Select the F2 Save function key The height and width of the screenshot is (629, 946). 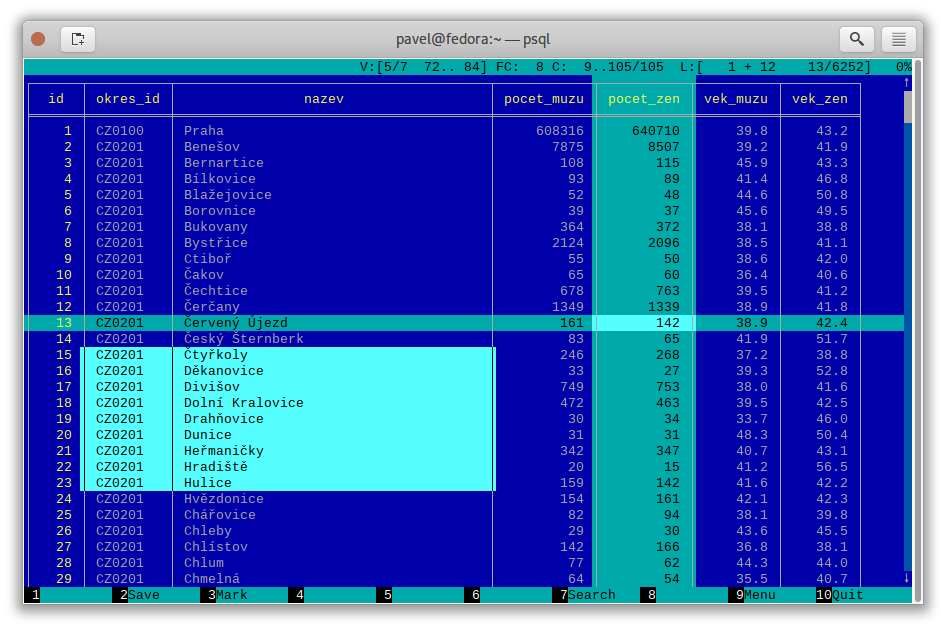click(x=136, y=595)
